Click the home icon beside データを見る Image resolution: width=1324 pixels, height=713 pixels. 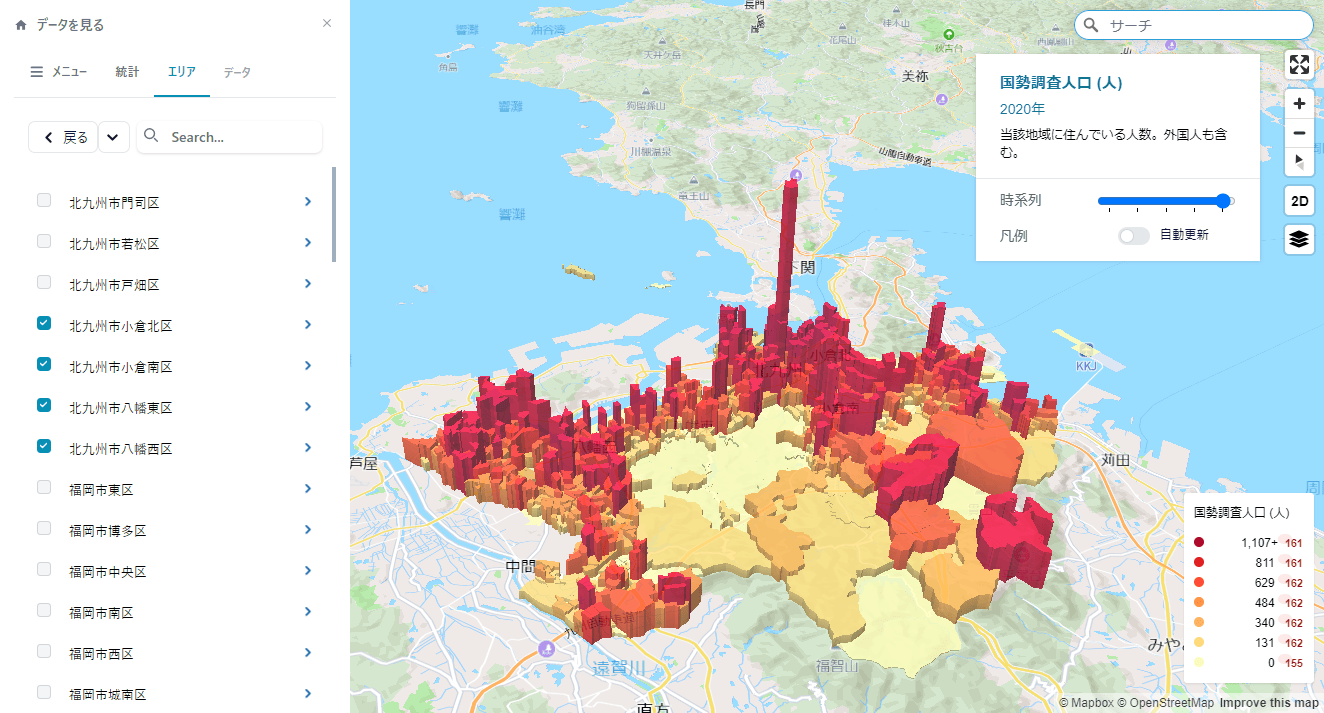point(21,25)
